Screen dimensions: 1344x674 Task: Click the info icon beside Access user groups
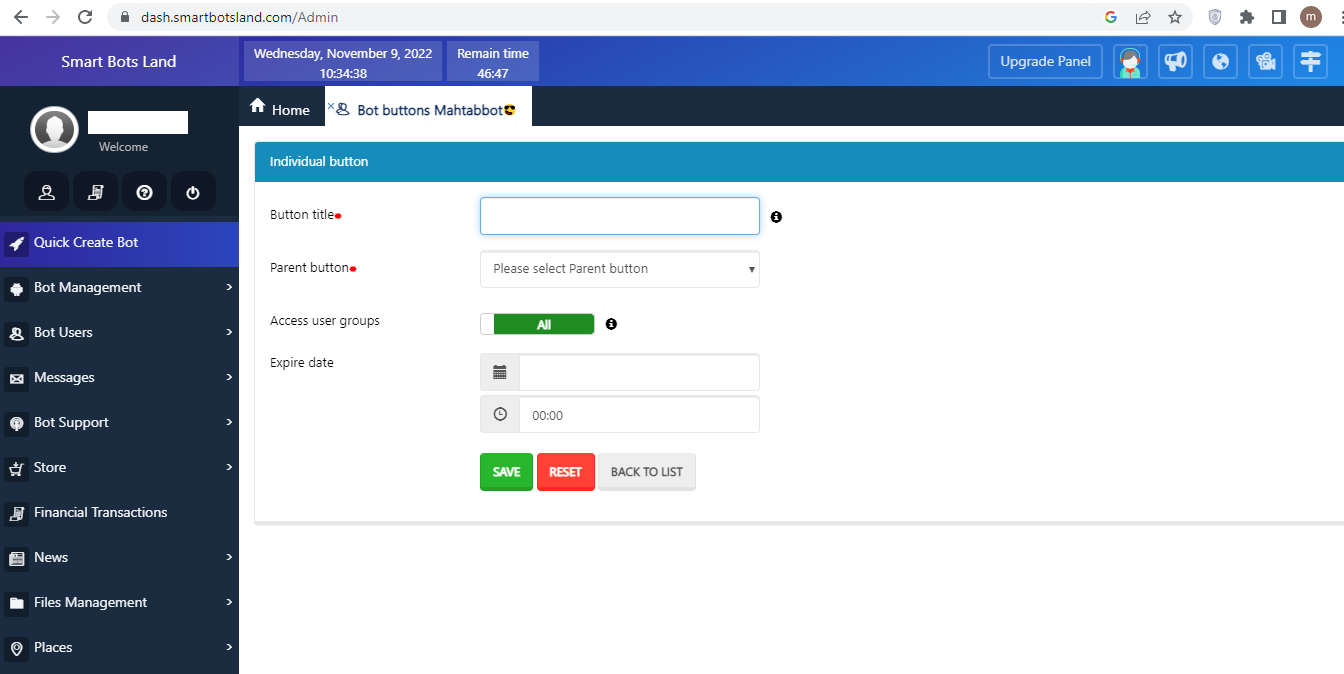[x=611, y=324]
